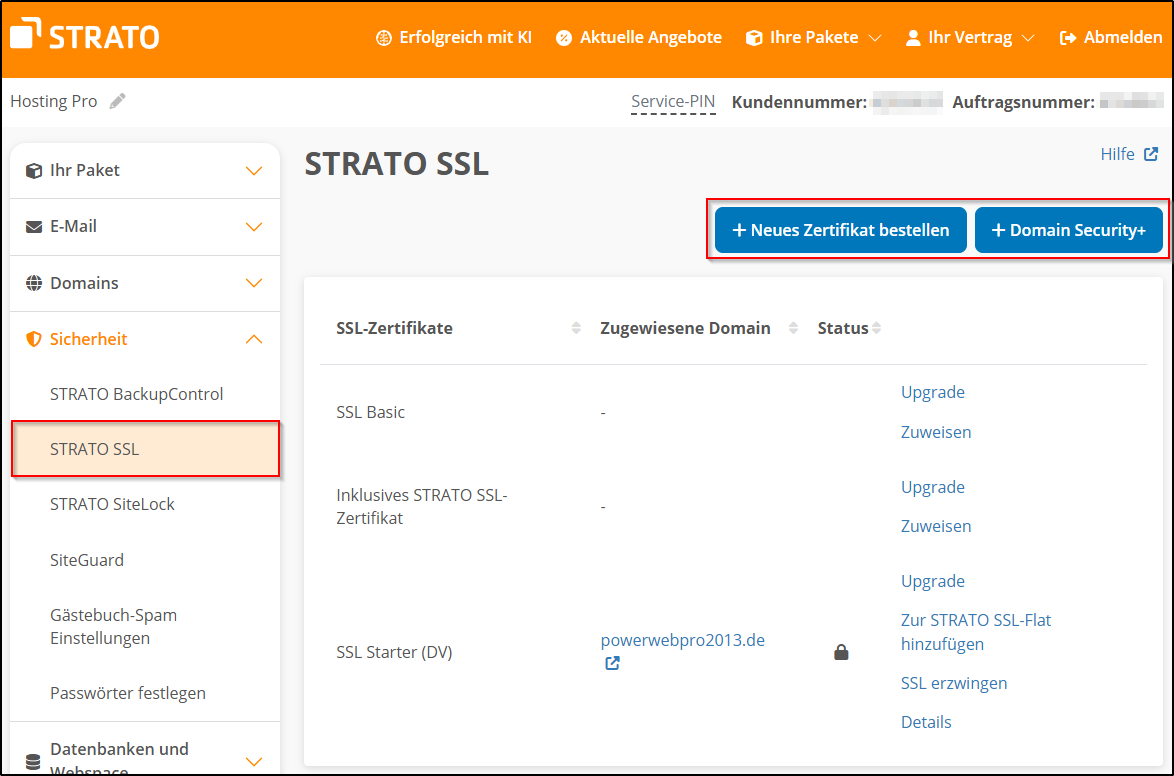Click the Aktuelle Angebote percent icon
Screen dimensions: 1174x776
[x=564, y=38]
